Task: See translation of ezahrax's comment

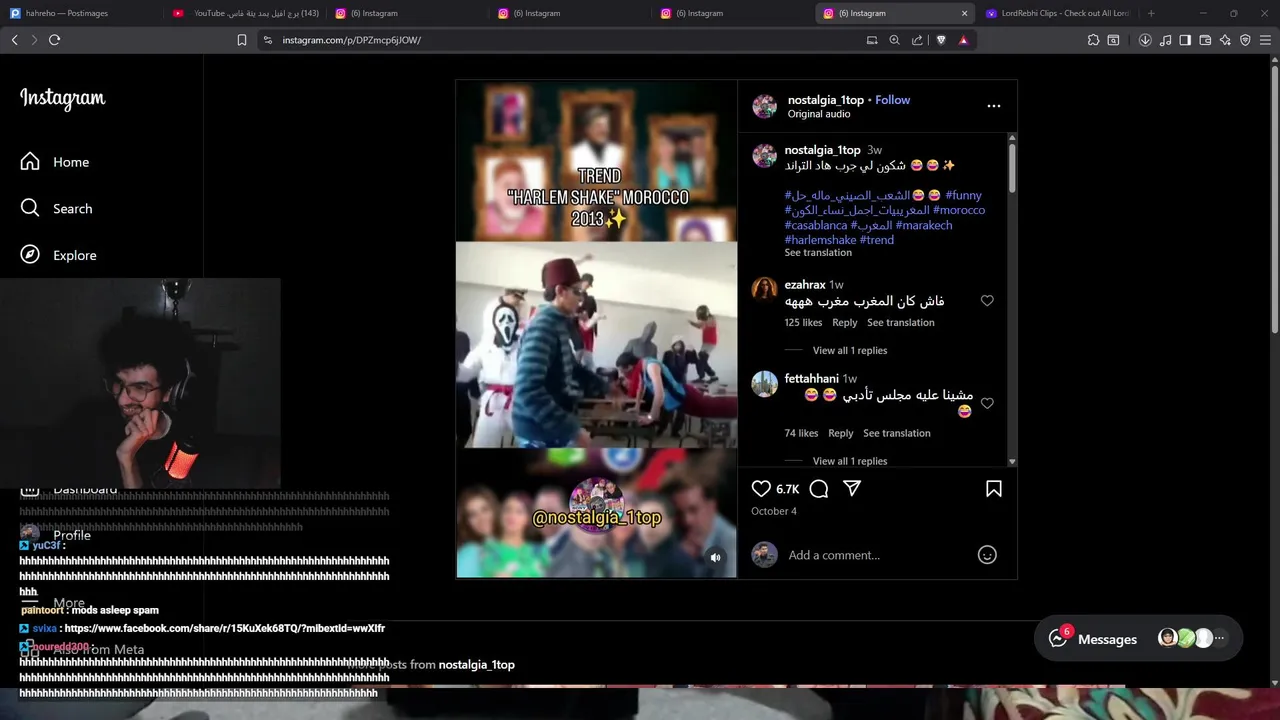Action: [x=901, y=323]
